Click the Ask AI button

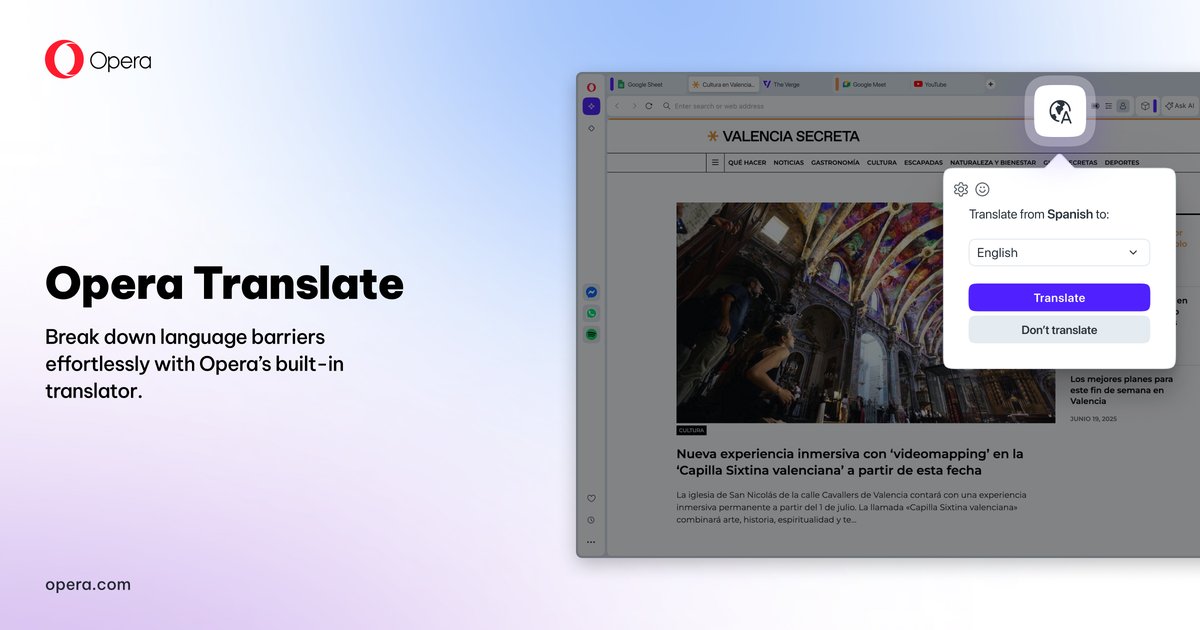tap(1180, 105)
